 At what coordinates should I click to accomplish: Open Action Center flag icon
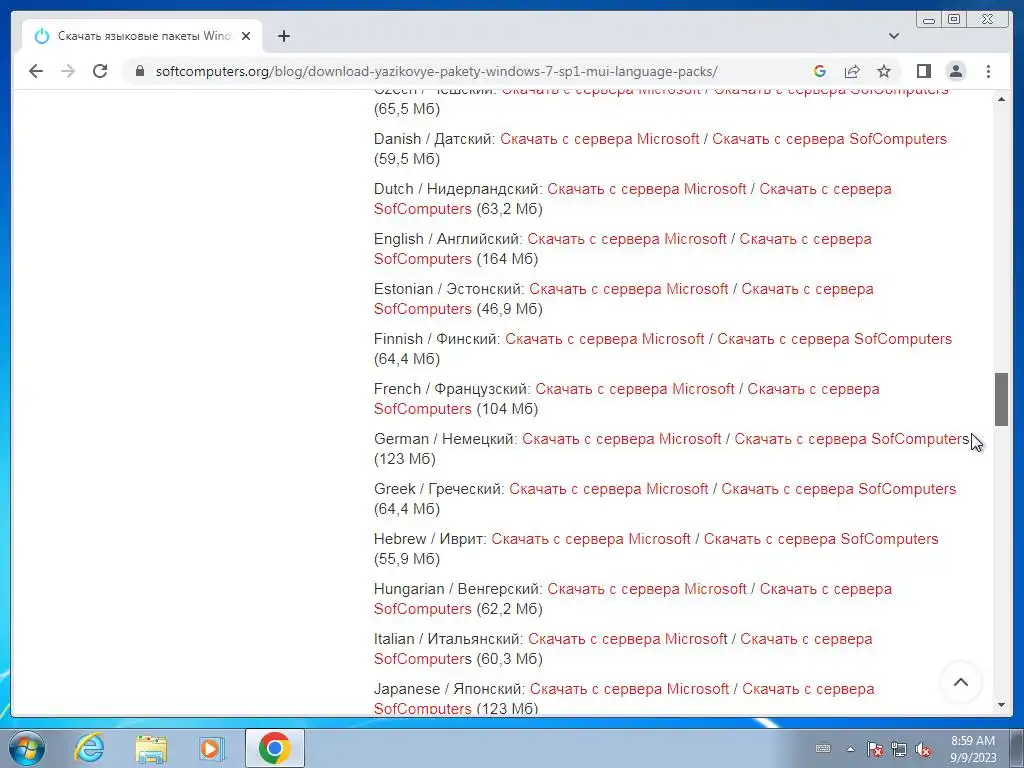(x=874, y=749)
